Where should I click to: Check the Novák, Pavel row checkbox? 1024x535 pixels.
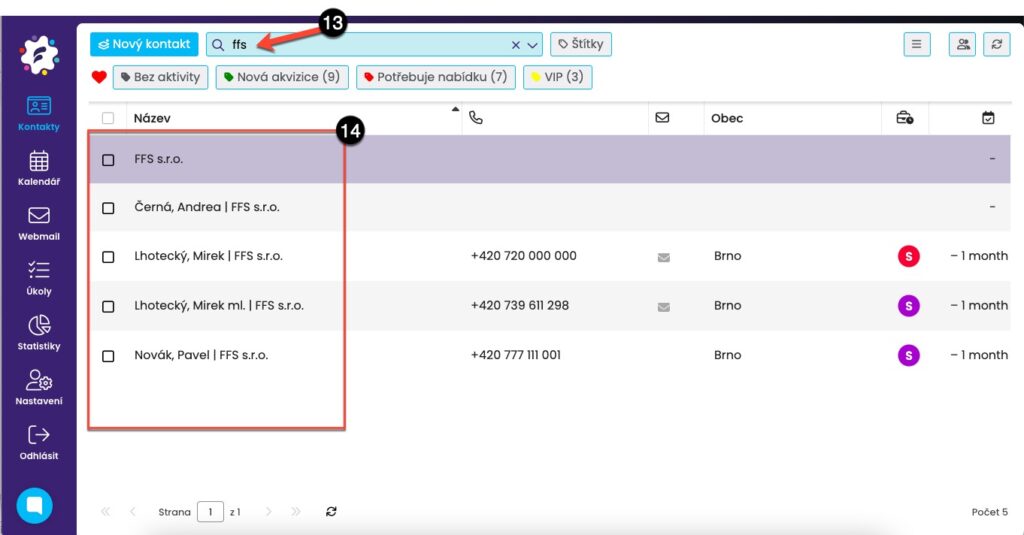(x=108, y=356)
